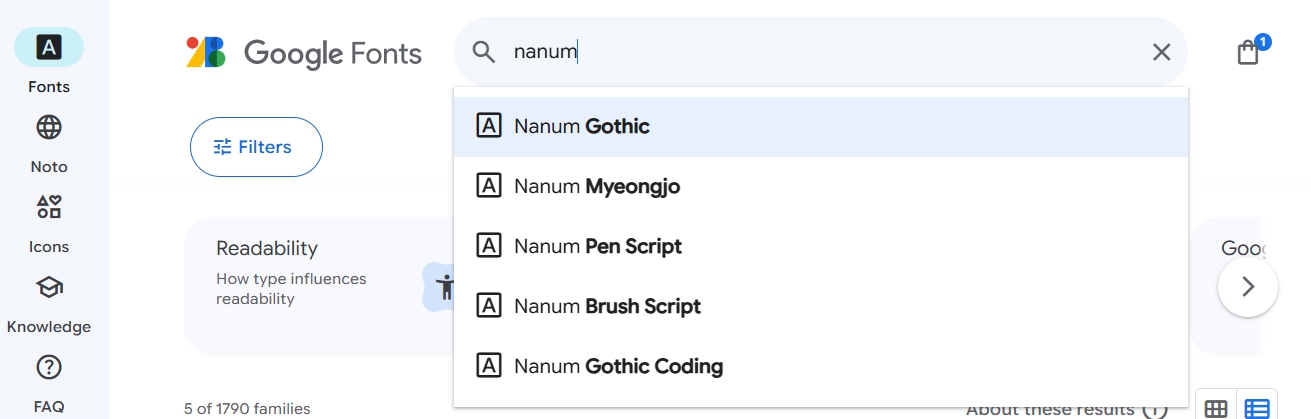The height and width of the screenshot is (419, 1311).
Task: Switch to grid view layout
Action: coord(1216,408)
